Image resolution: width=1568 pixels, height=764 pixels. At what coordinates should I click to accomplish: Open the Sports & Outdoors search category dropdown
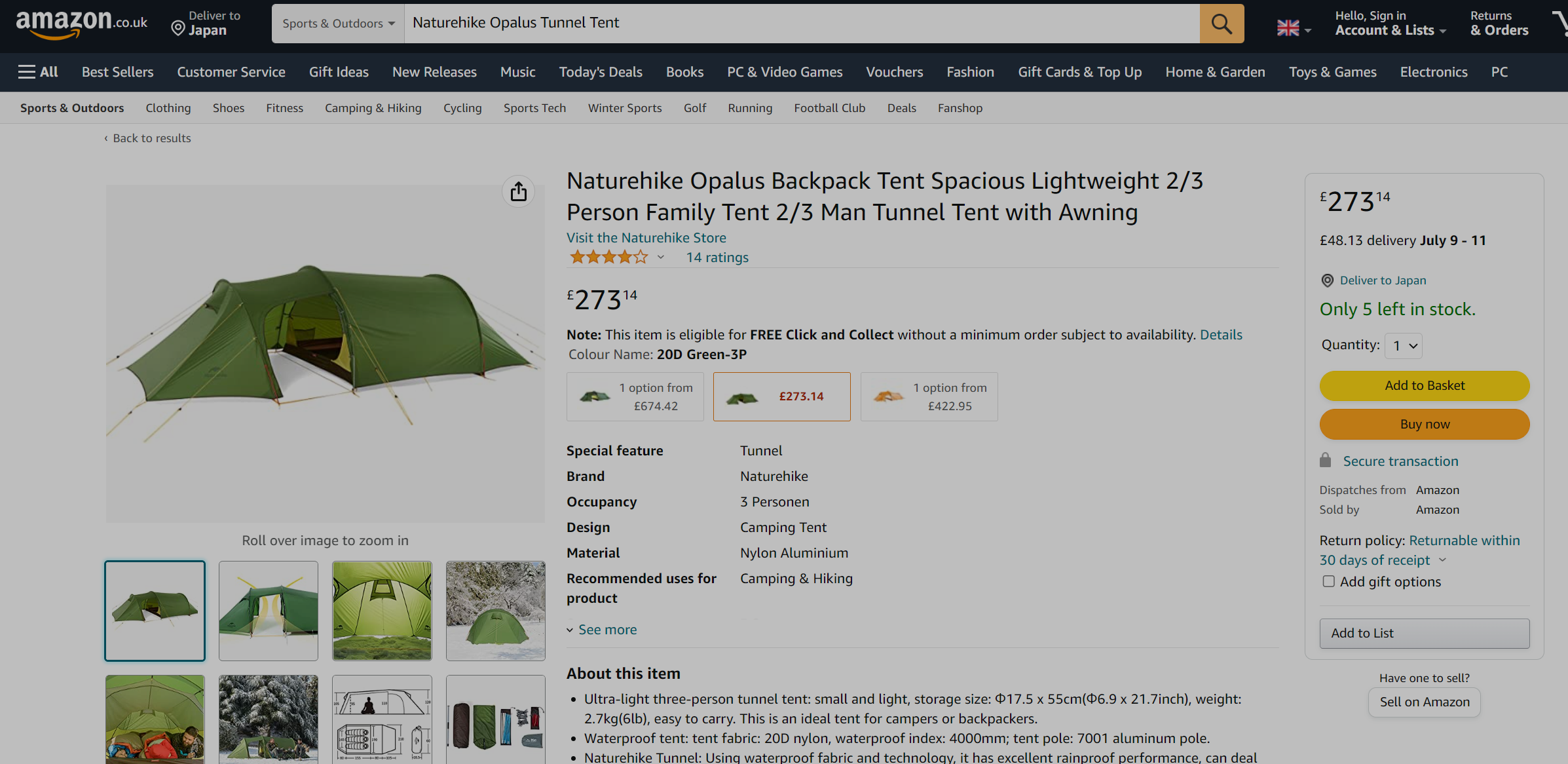(338, 24)
